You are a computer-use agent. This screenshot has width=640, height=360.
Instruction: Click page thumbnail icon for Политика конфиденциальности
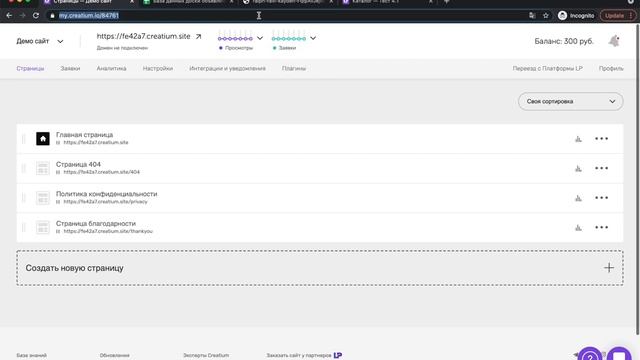tap(43, 198)
